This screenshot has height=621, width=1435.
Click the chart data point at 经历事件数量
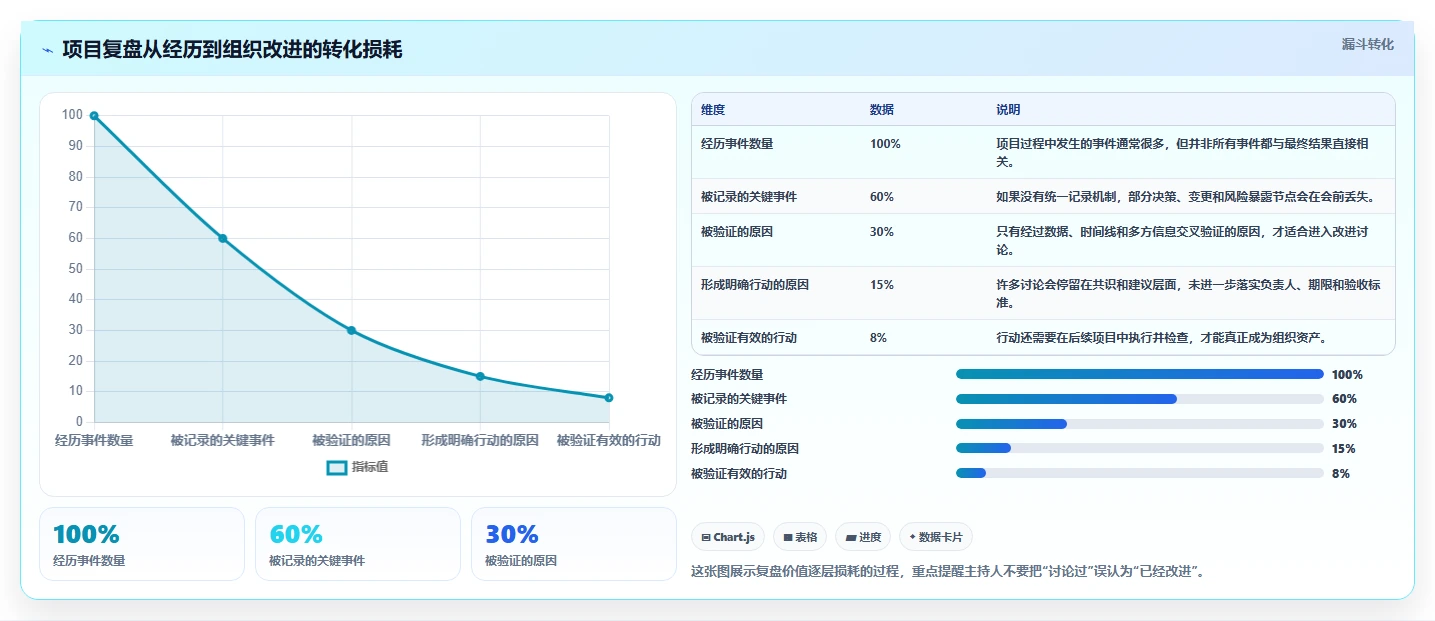94,116
